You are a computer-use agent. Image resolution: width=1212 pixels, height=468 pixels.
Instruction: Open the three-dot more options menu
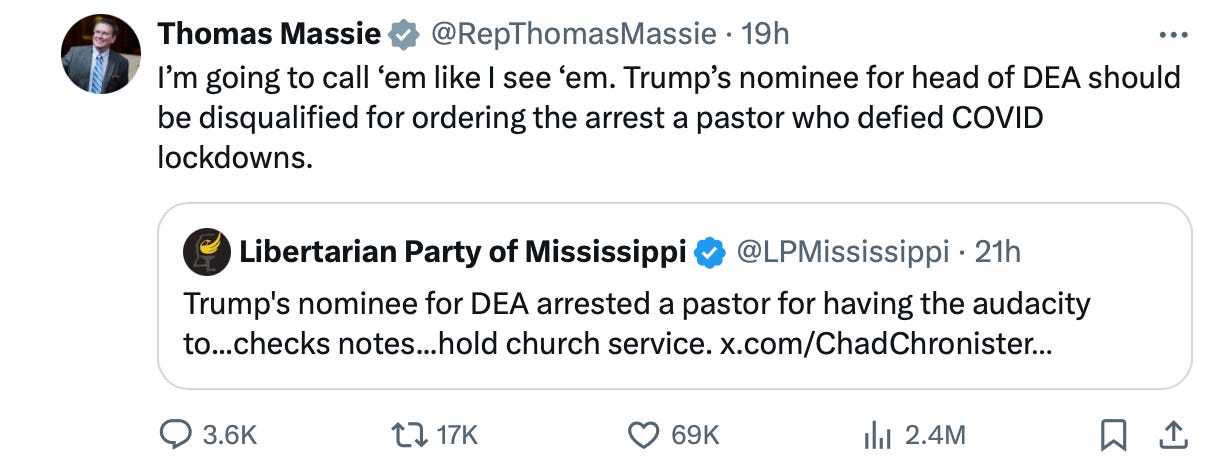pyautogui.click(x=1172, y=34)
